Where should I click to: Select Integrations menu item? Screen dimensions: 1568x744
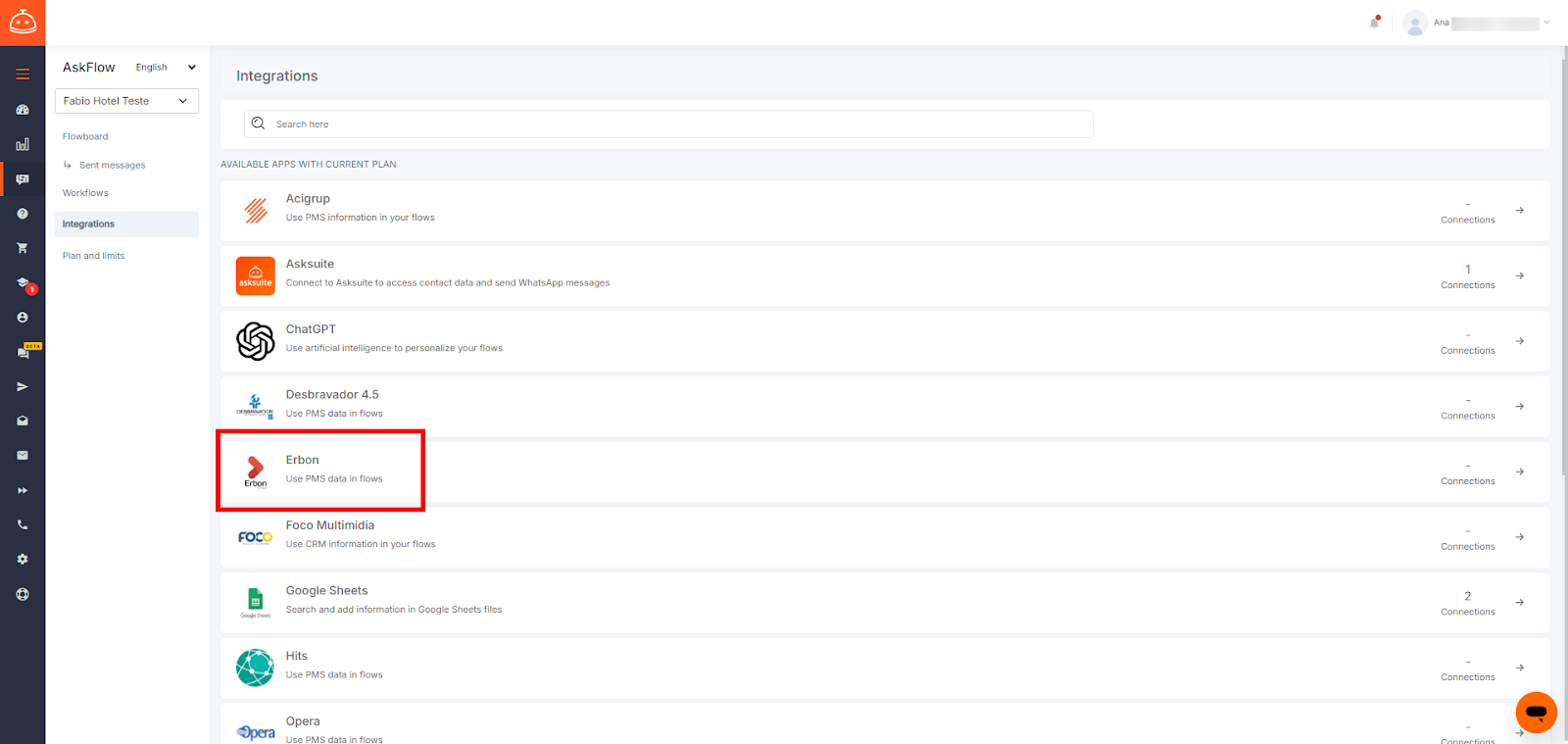126,224
